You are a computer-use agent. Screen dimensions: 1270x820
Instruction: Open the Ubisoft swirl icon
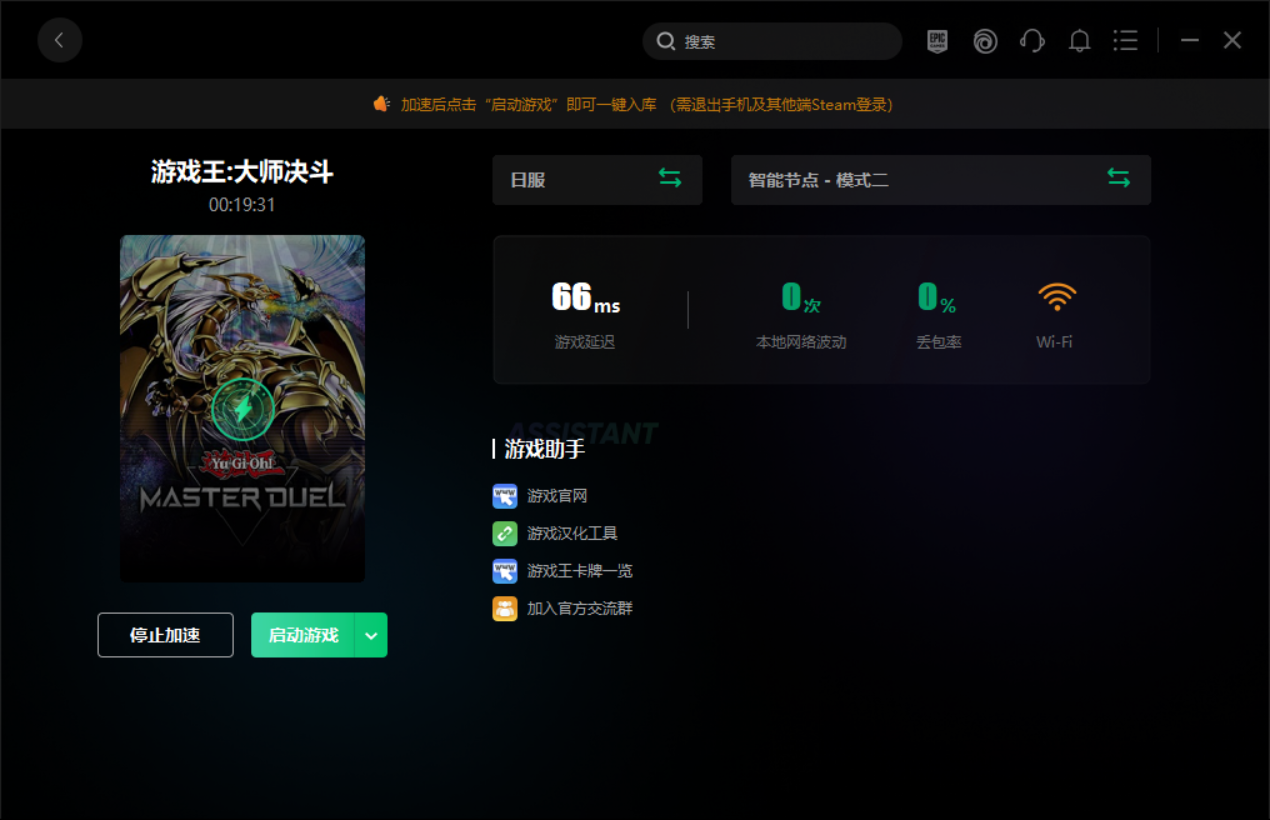tap(985, 41)
